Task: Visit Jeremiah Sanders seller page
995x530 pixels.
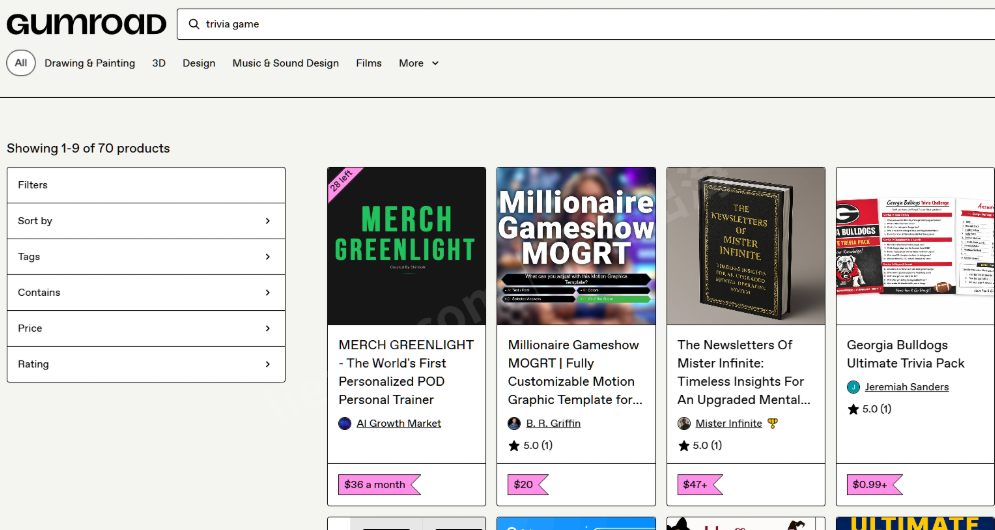Action: click(907, 387)
